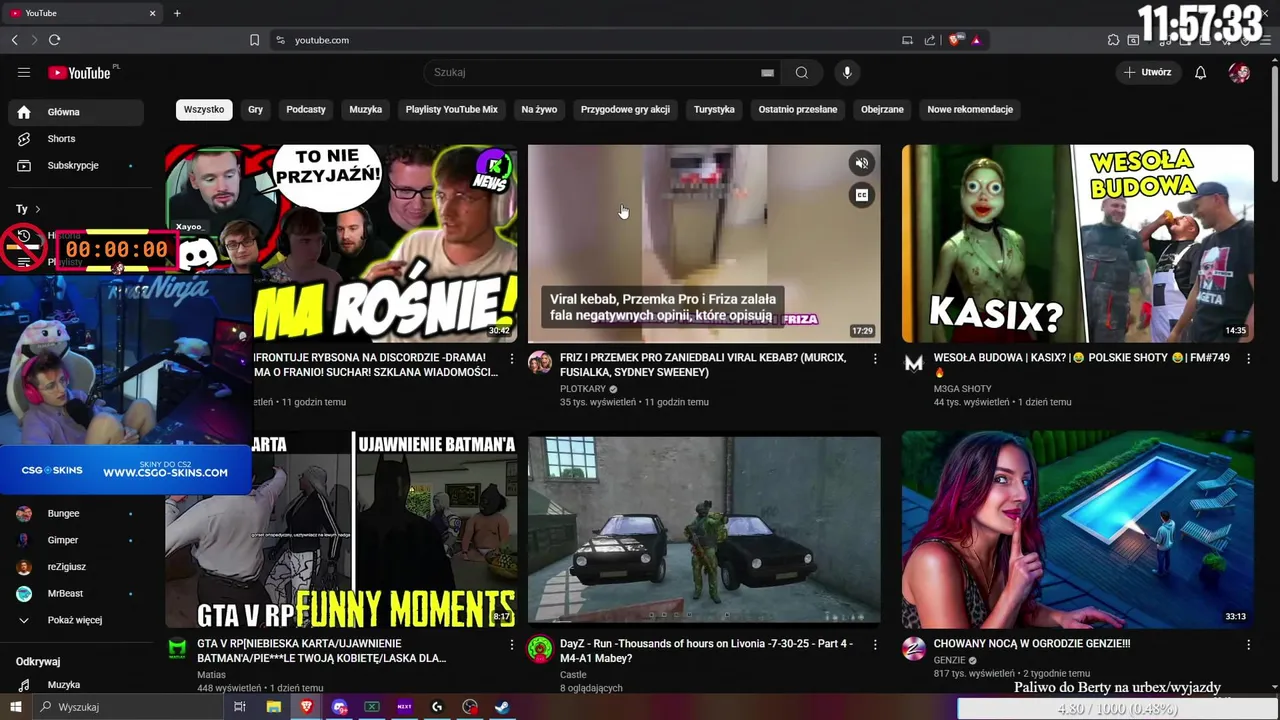1280x720 pixels.
Task: Open PLOTKARY channel avatar
Action: (540, 362)
